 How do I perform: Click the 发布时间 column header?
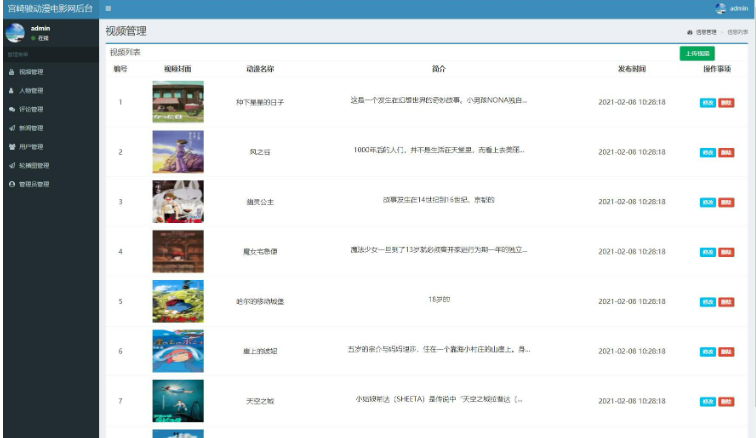[x=632, y=69]
